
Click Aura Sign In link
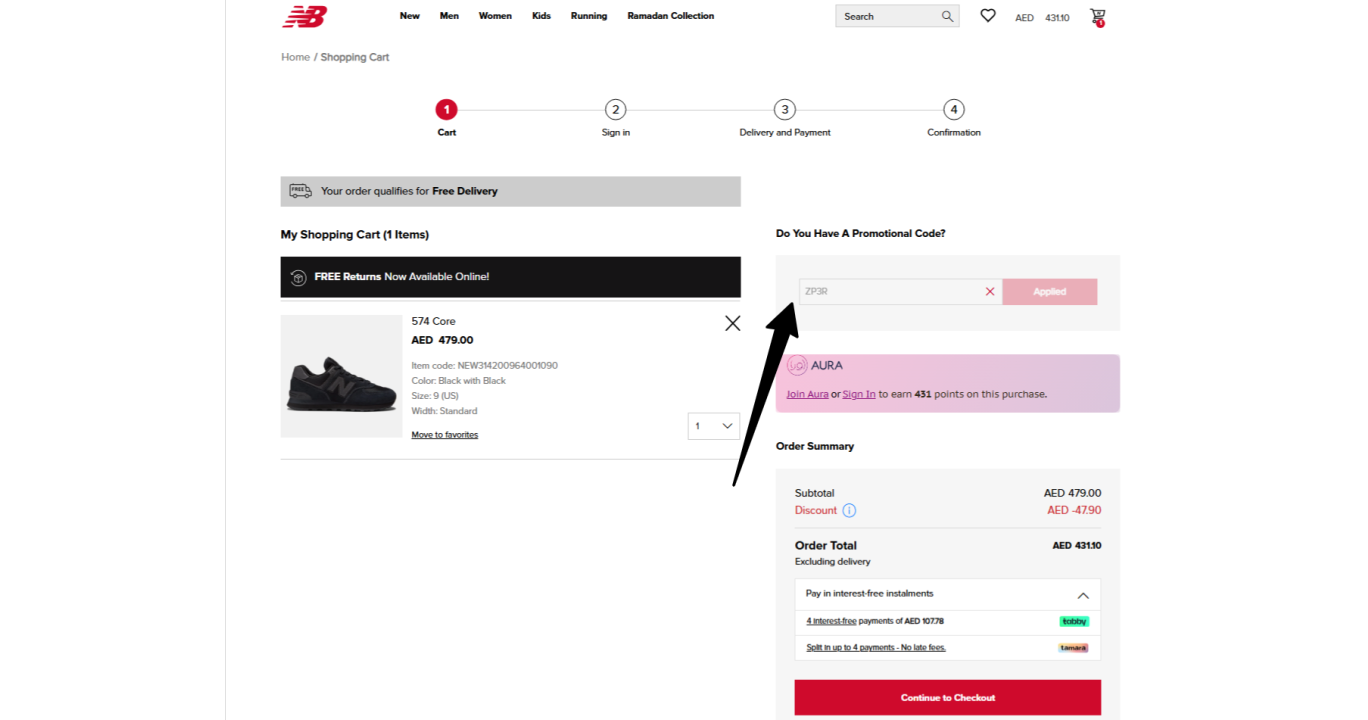pyautogui.click(x=859, y=394)
